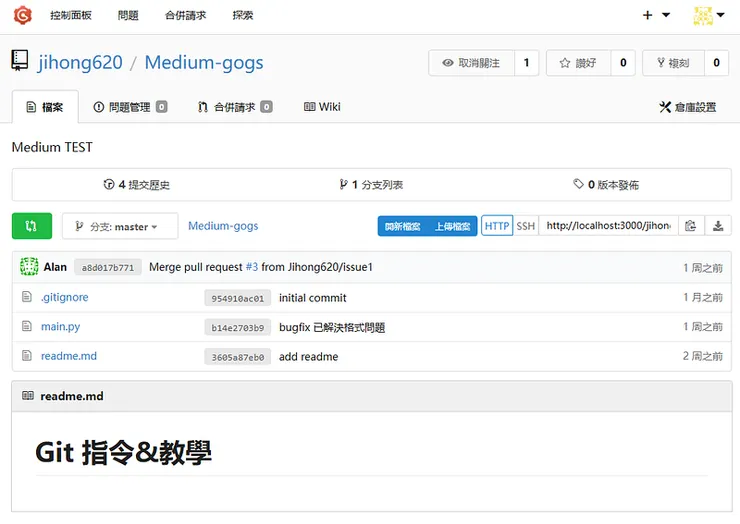
Task: Fork the repository with 複刻
Action: click(x=673, y=63)
